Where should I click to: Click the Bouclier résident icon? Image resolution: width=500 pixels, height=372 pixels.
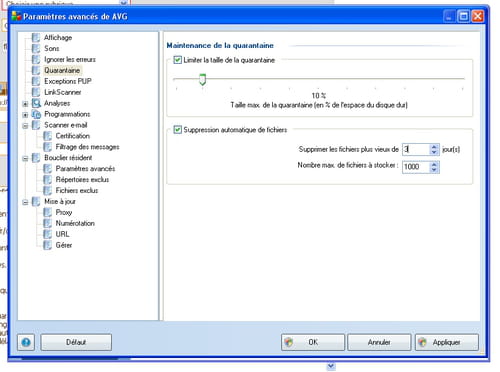[36, 158]
